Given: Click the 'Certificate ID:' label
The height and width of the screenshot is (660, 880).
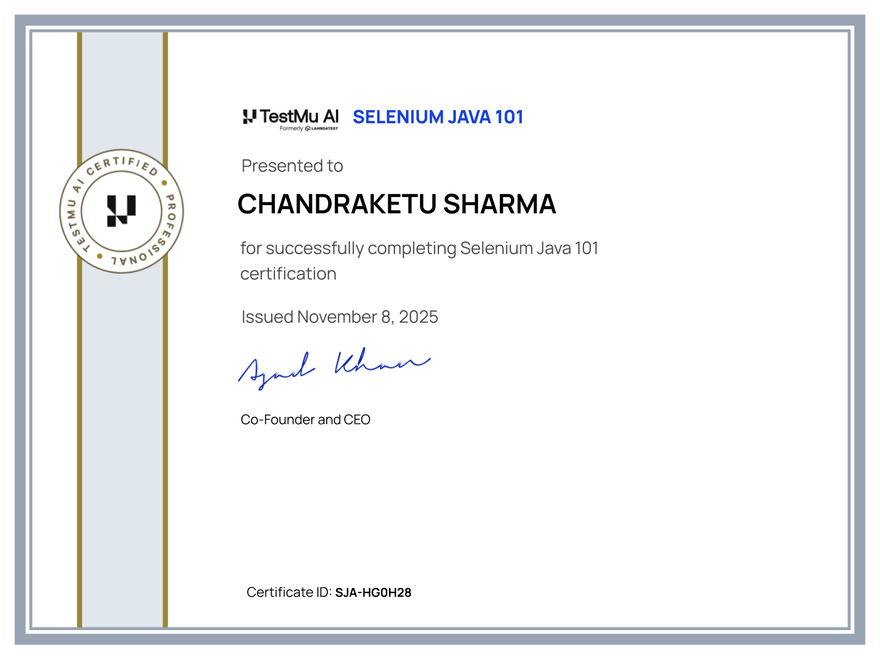Looking at the screenshot, I should pyautogui.click(x=289, y=592).
